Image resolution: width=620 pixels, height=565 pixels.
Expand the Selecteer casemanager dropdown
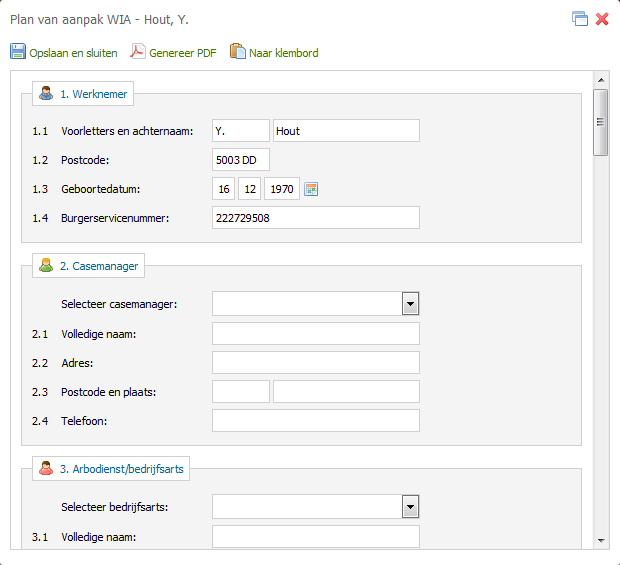point(410,304)
